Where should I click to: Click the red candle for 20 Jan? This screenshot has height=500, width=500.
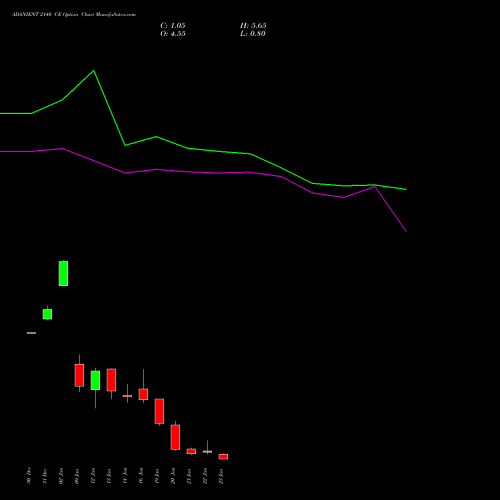coord(175,437)
